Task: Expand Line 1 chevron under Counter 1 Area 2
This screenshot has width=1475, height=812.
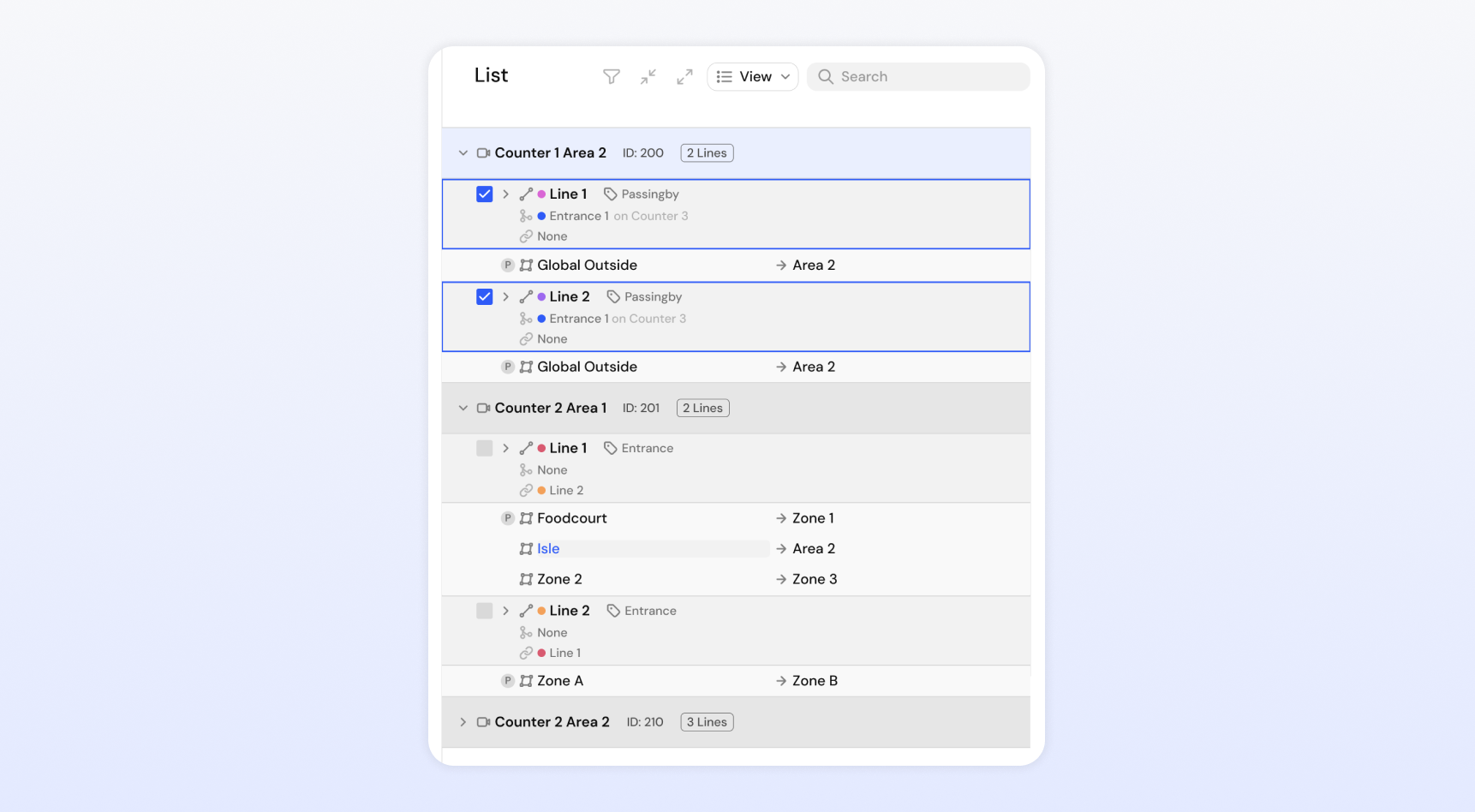Action: (x=506, y=194)
